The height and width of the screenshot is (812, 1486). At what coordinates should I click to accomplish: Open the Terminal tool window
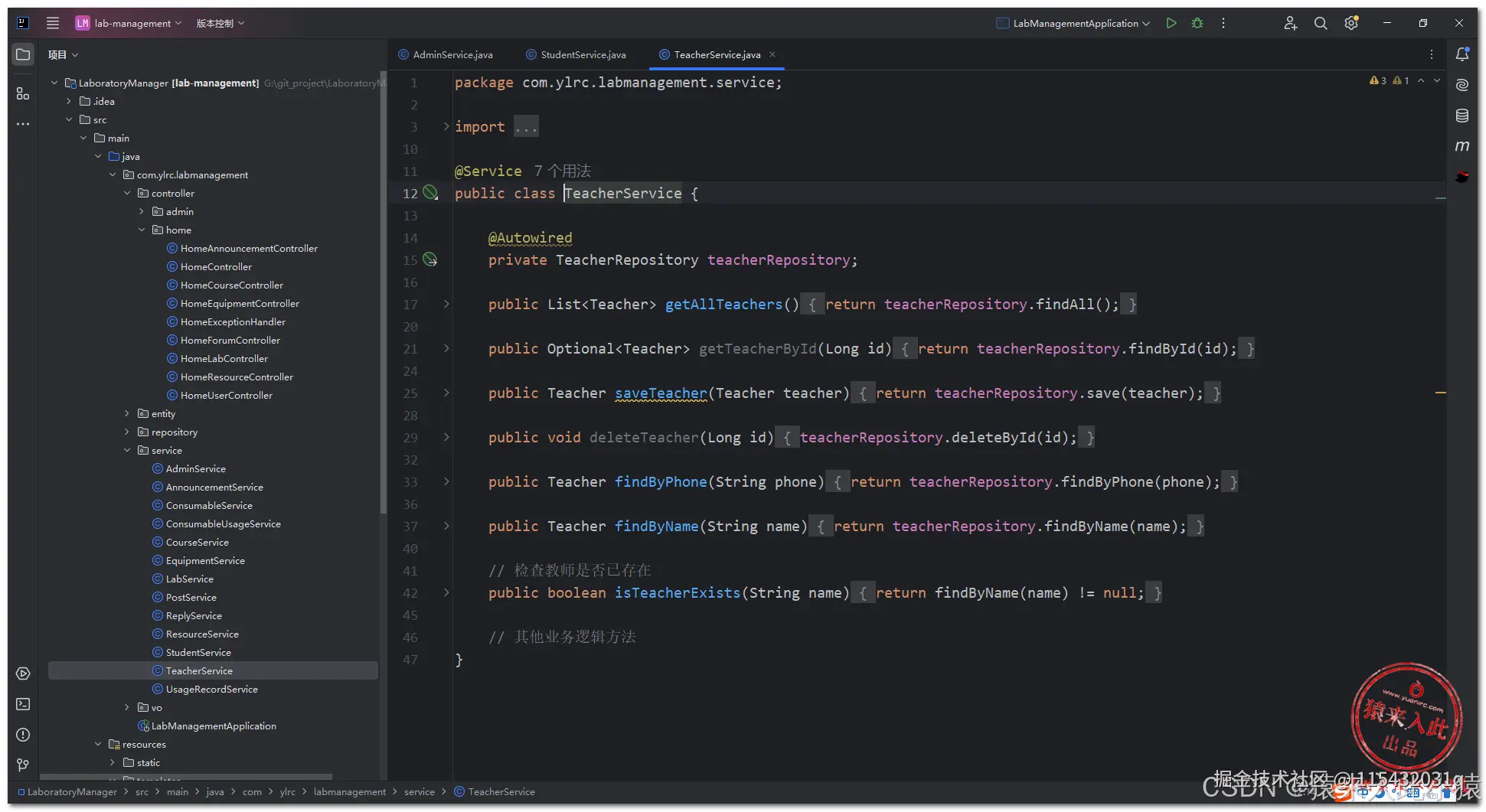click(x=23, y=704)
